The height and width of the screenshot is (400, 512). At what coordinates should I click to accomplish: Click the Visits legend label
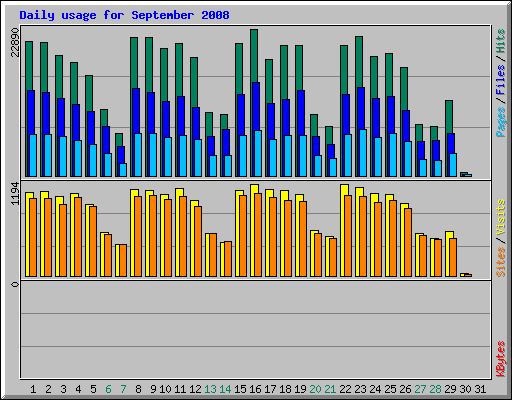(x=501, y=217)
